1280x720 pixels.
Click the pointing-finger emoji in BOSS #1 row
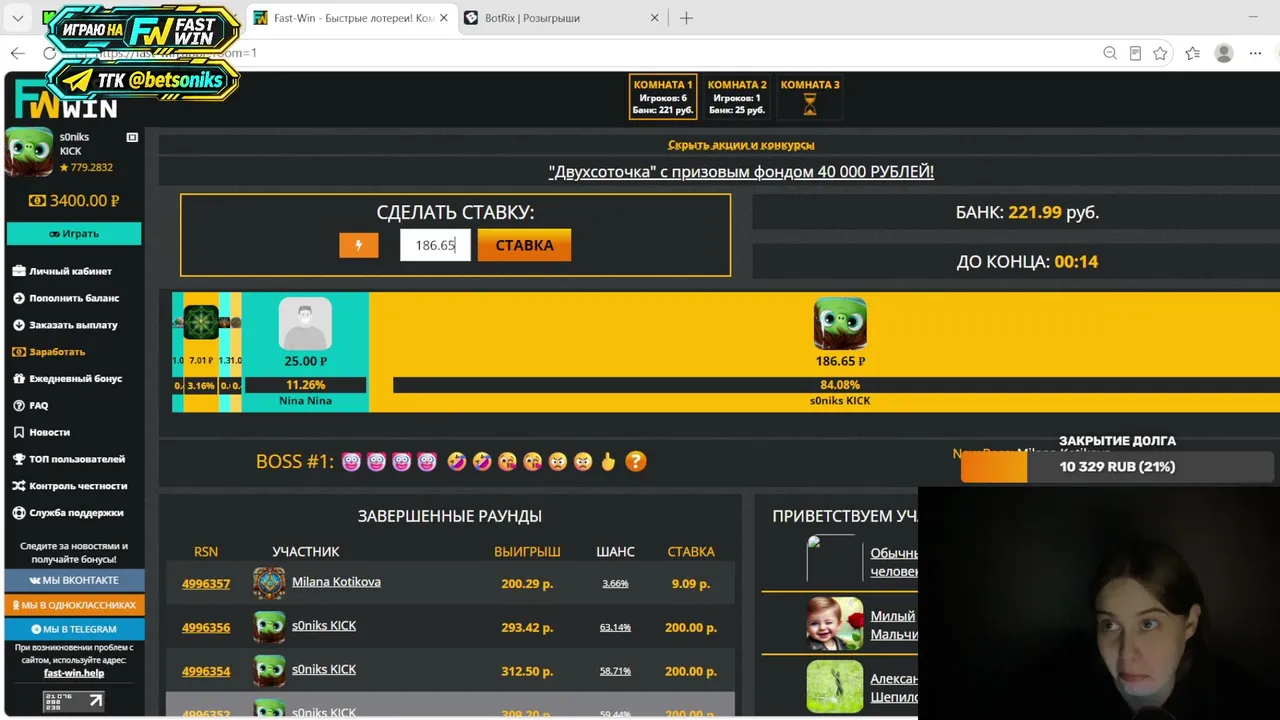tap(608, 461)
